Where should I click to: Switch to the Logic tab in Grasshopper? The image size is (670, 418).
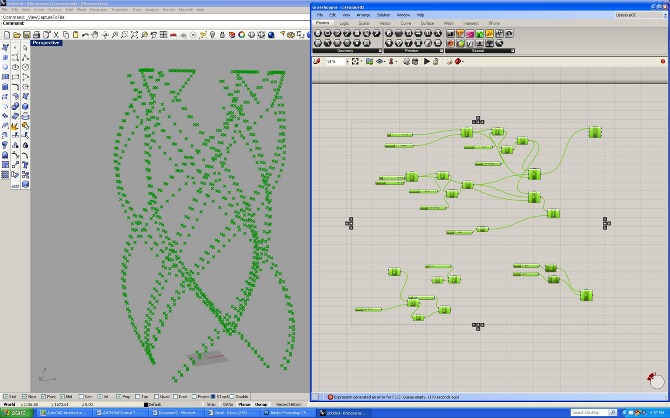click(344, 23)
